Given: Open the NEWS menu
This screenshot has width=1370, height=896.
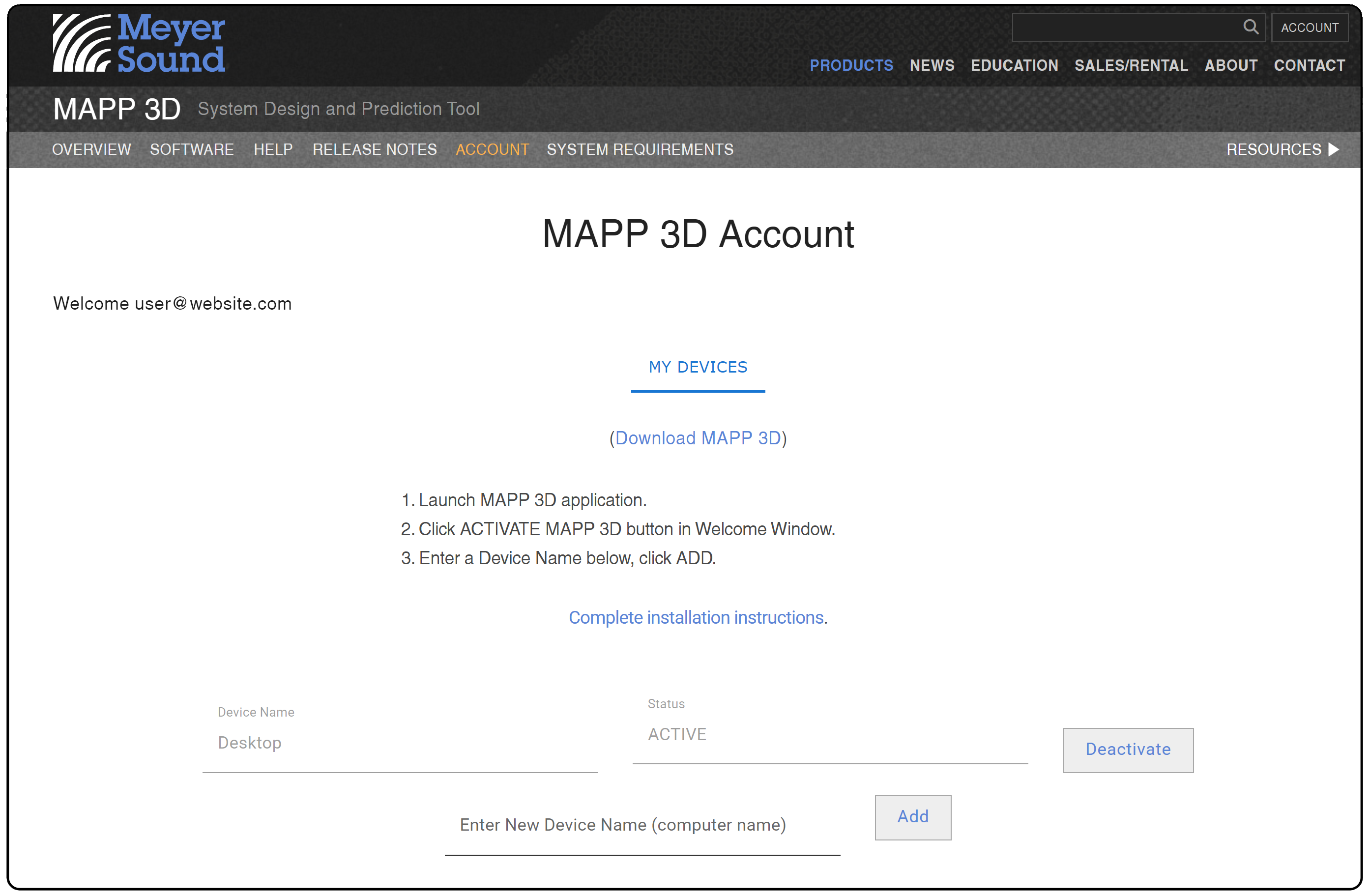Looking at the screenshot, I should 932,65.
